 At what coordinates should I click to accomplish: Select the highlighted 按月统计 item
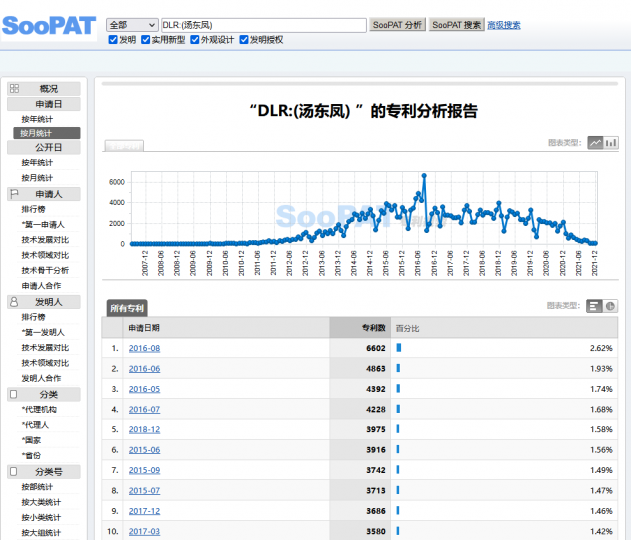point(47,133)
